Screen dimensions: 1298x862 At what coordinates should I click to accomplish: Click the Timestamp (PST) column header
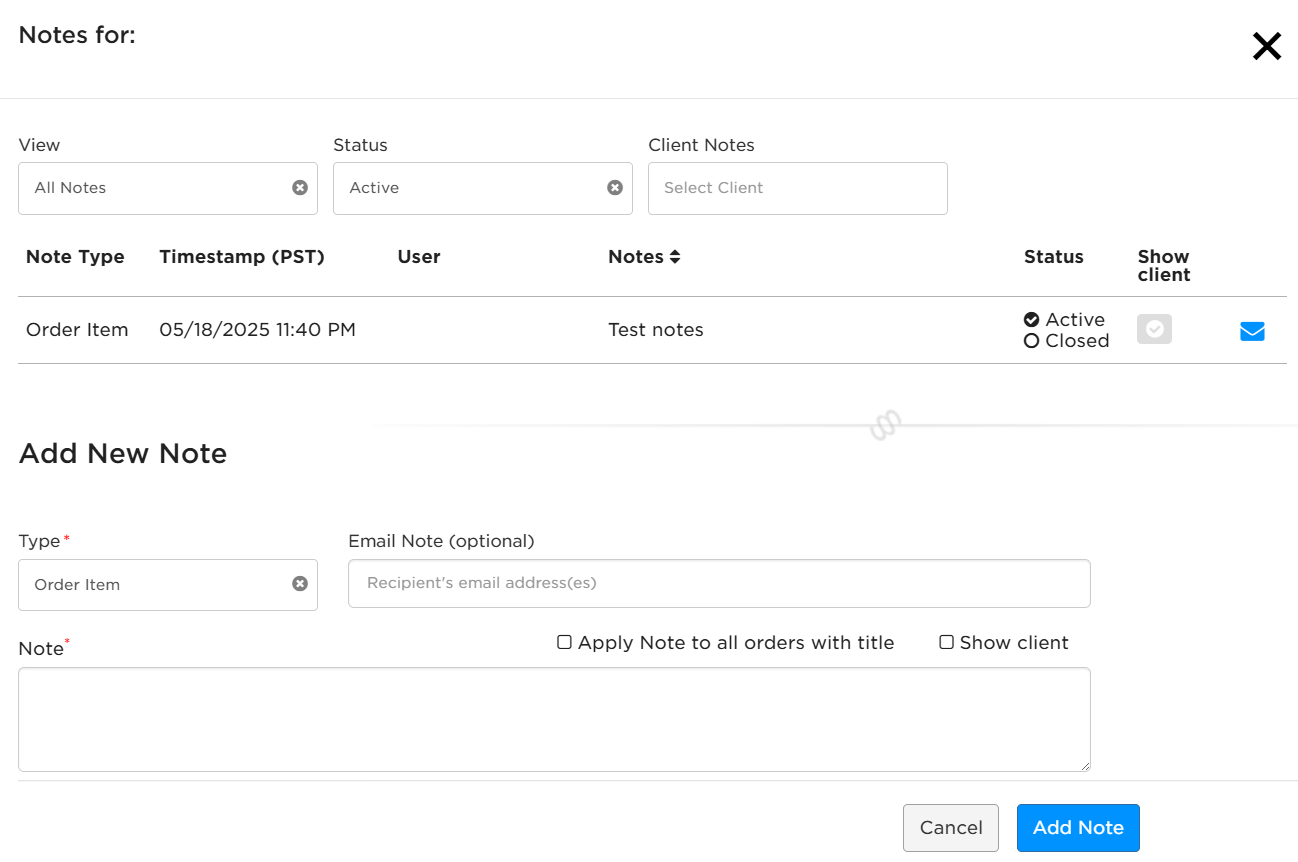[242, 257]
